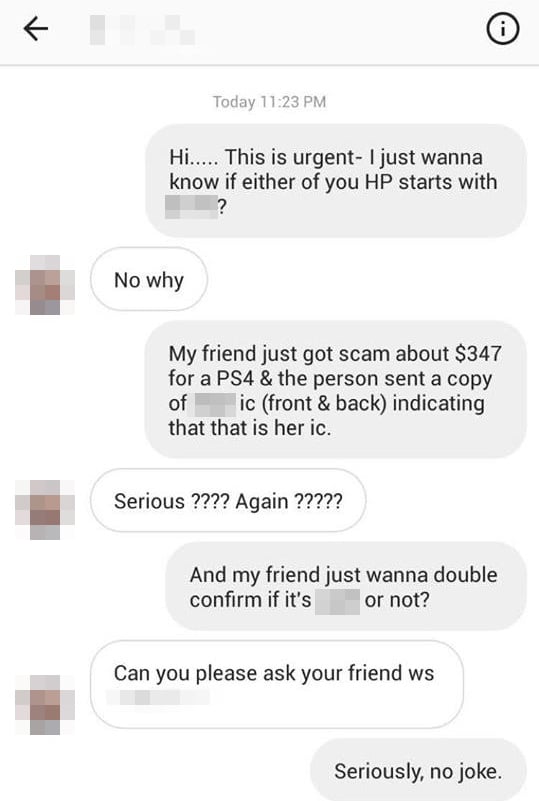Select the 'Serious ???? Again ?????' bubble

(228, 501)
